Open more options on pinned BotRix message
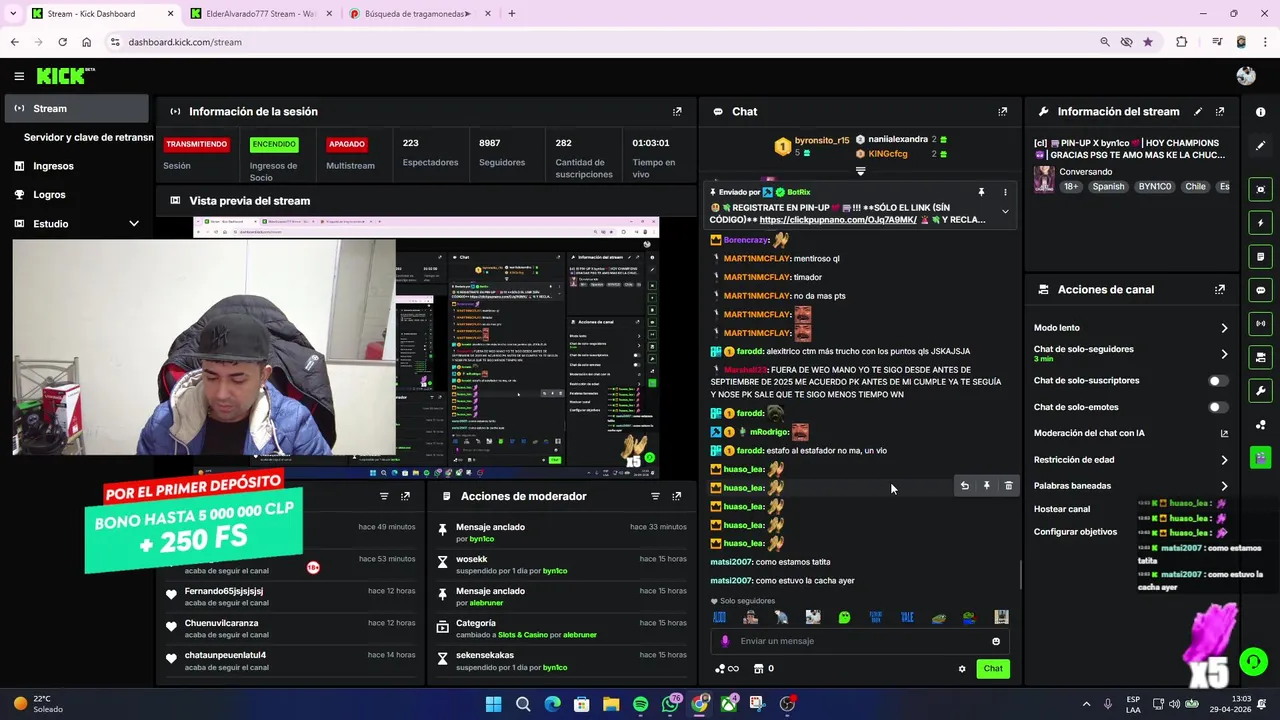Screen dimensions: 1280x720 (x=1005, y=192)
